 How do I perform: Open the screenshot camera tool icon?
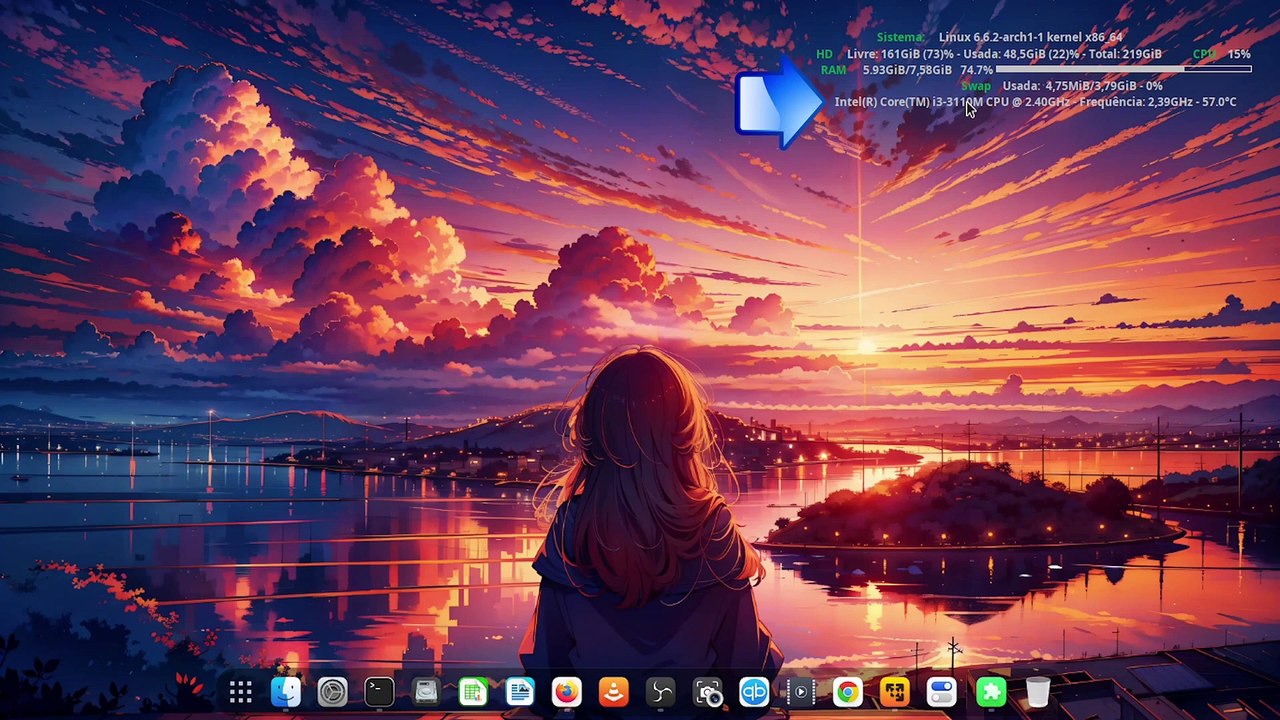[x=707, y=692]
